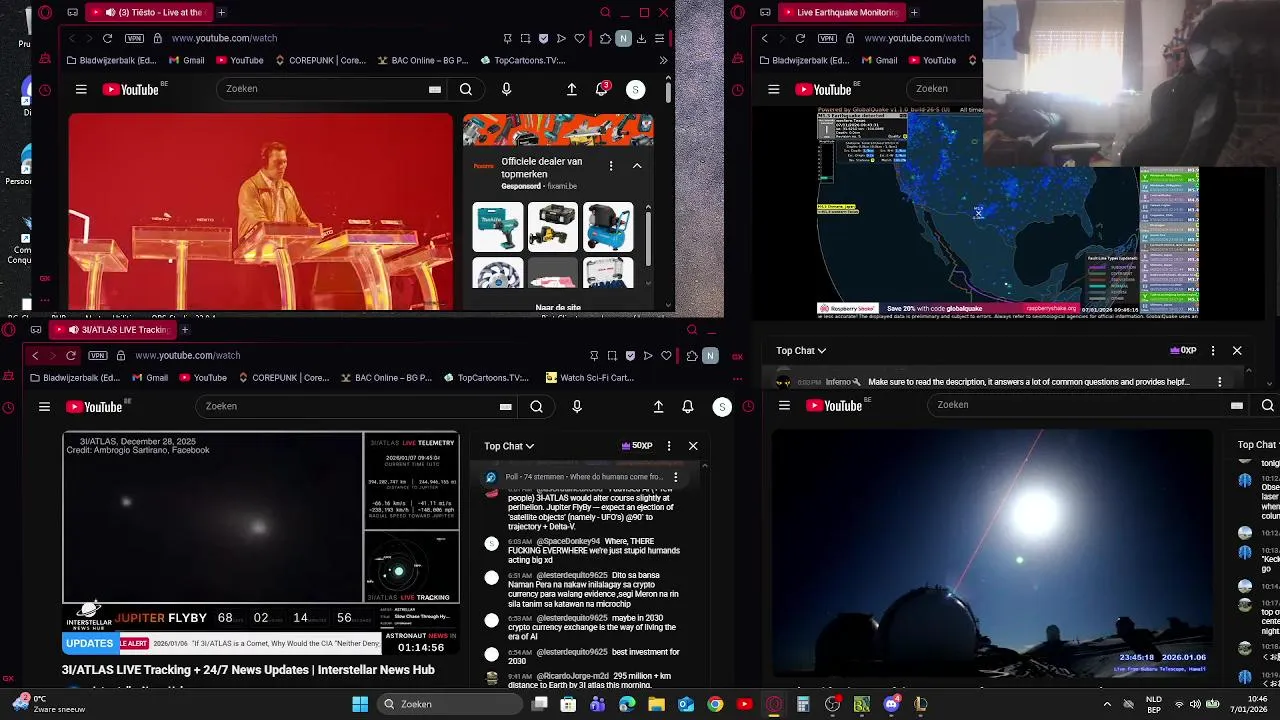The width and height of the screenshot is (1280, 720).
Task: Click YouTube logo in telescope window
Action: [x=833, y=405]
